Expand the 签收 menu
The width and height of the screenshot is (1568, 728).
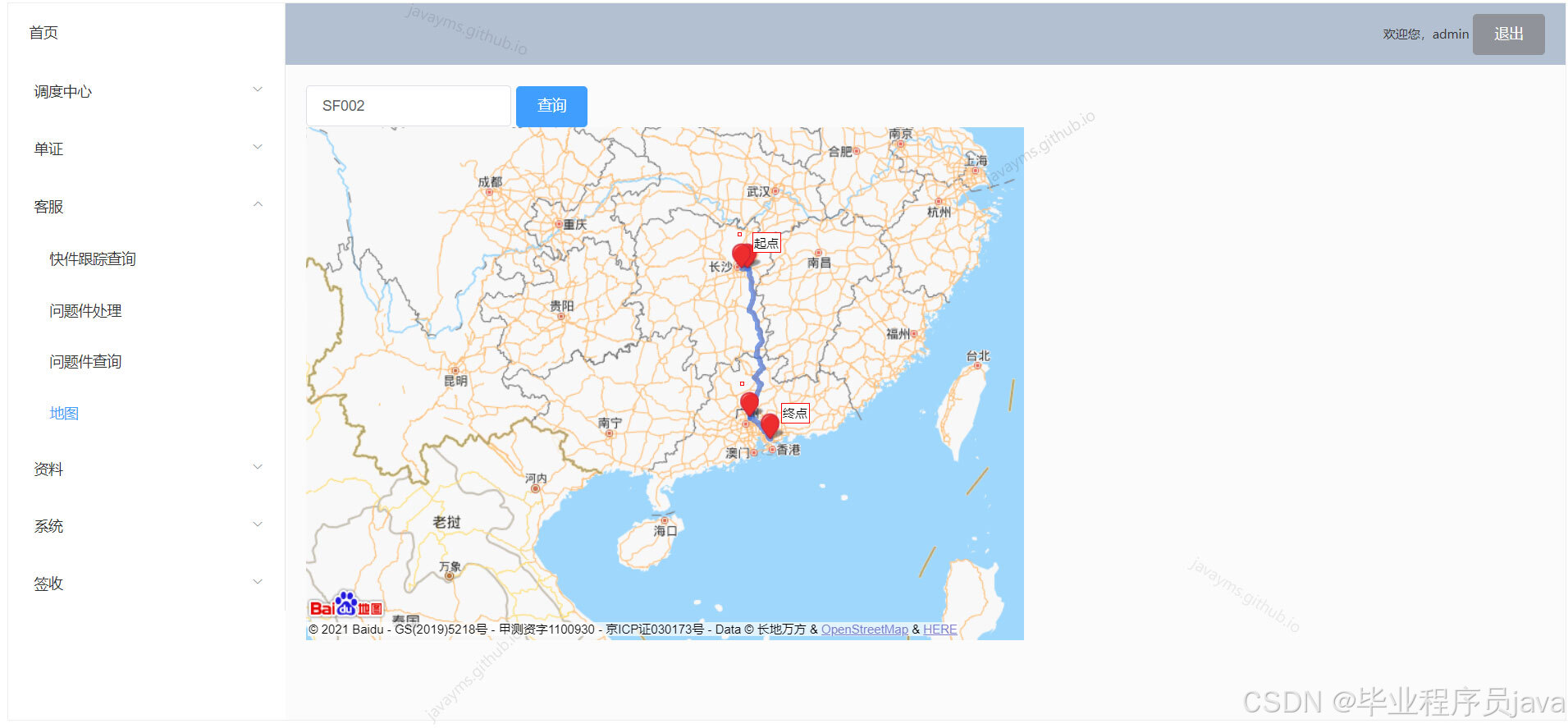147,584
